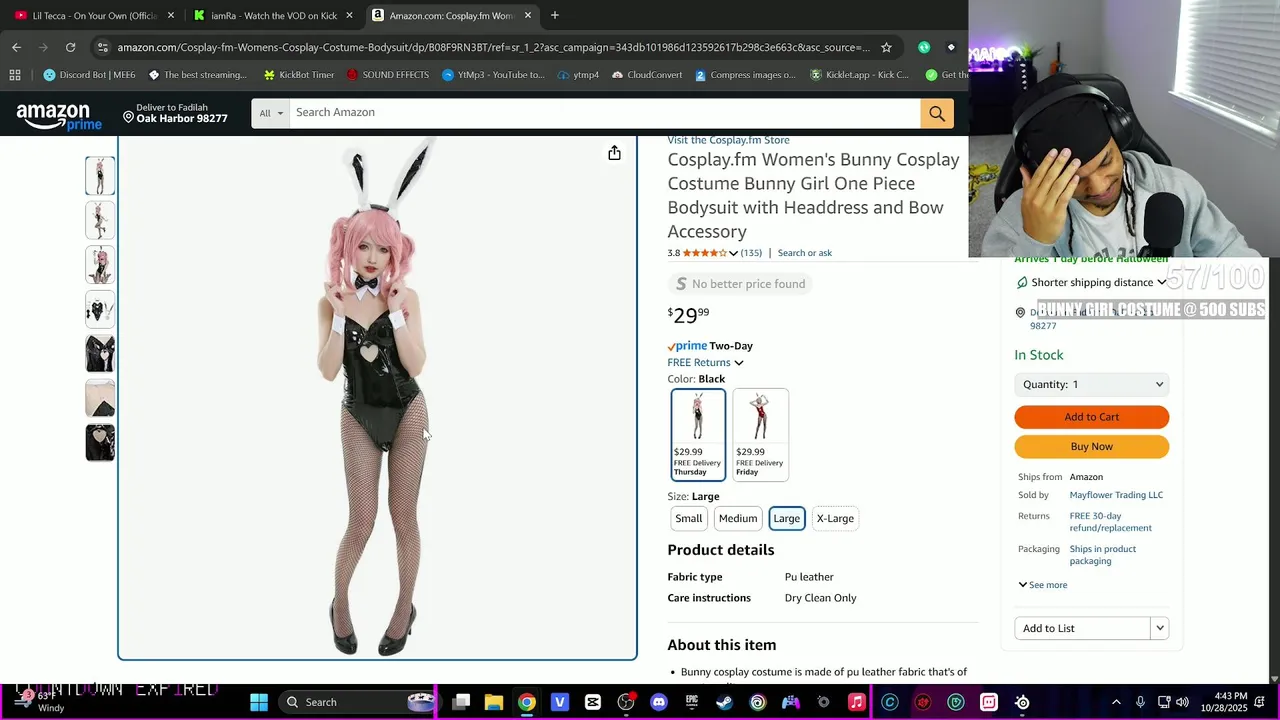The image size is (1280, 720).
Task: Open the Mayflower Trading LLC seller link
Action: pos(1116,495)
